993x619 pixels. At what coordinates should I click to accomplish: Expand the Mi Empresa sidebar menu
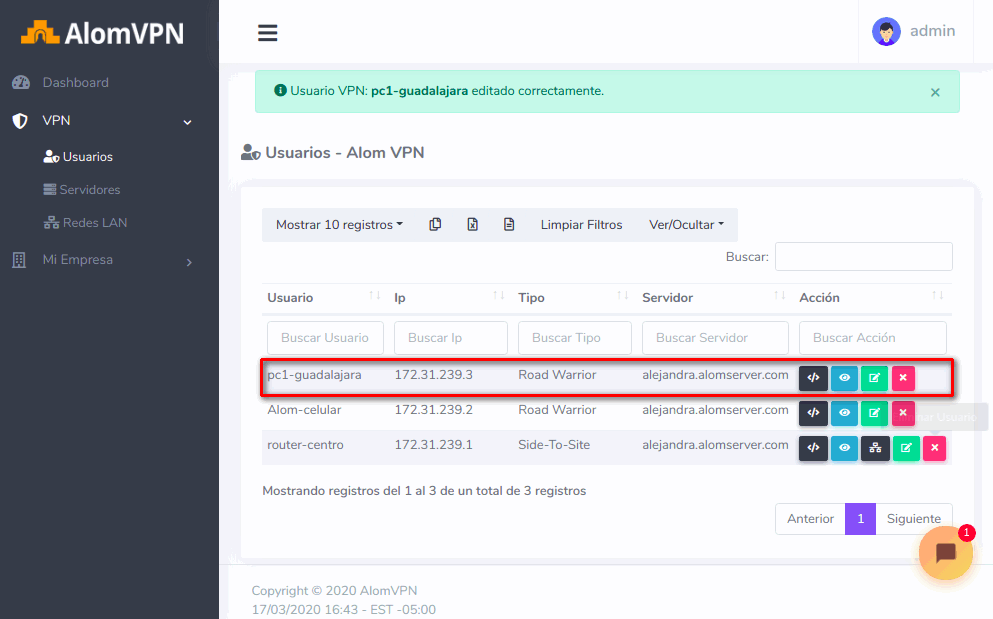(100, 260)
